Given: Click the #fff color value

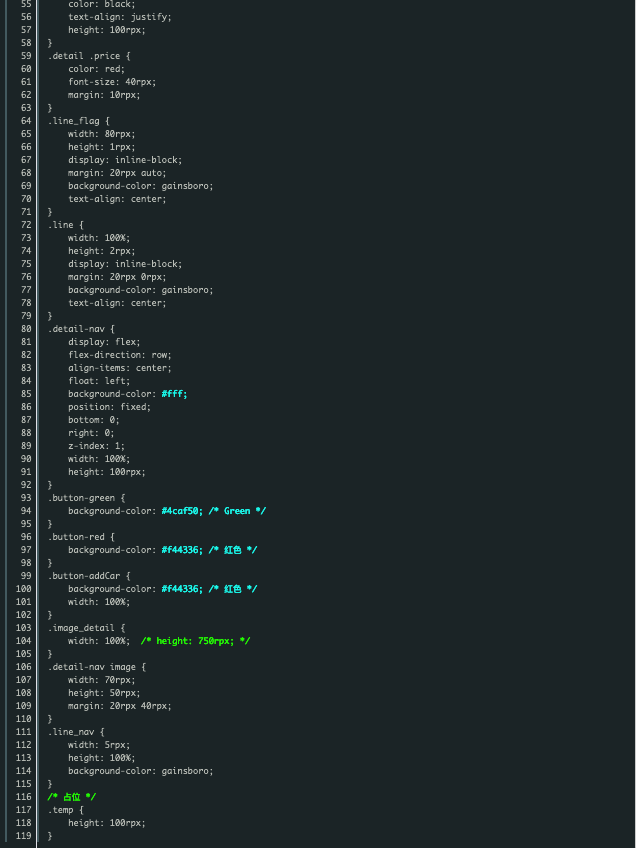Looking at the screenshot, I should click(174, 394).
